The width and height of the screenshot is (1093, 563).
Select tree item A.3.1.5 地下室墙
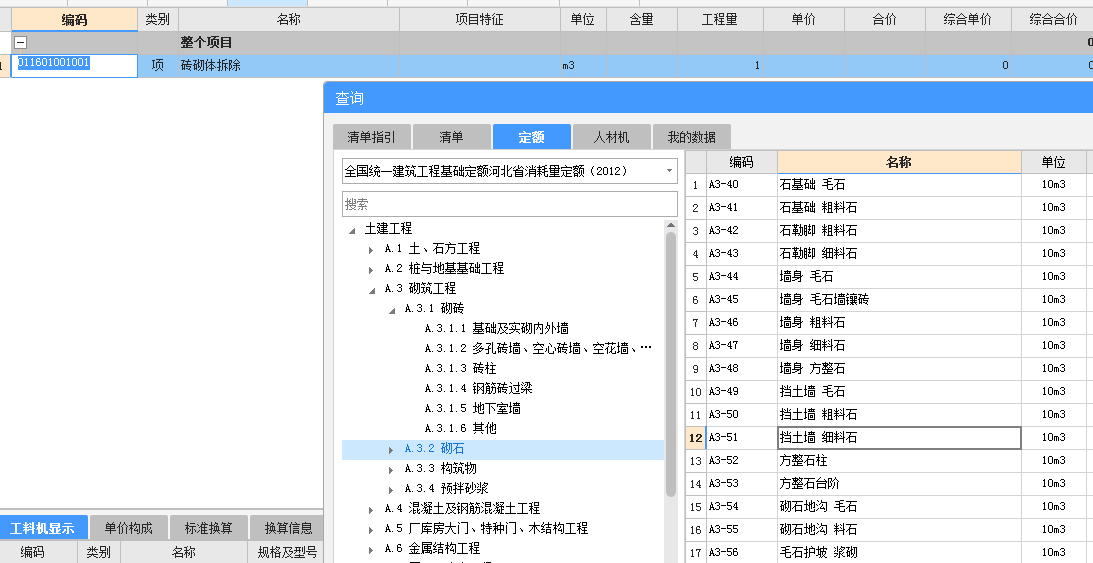473,408
